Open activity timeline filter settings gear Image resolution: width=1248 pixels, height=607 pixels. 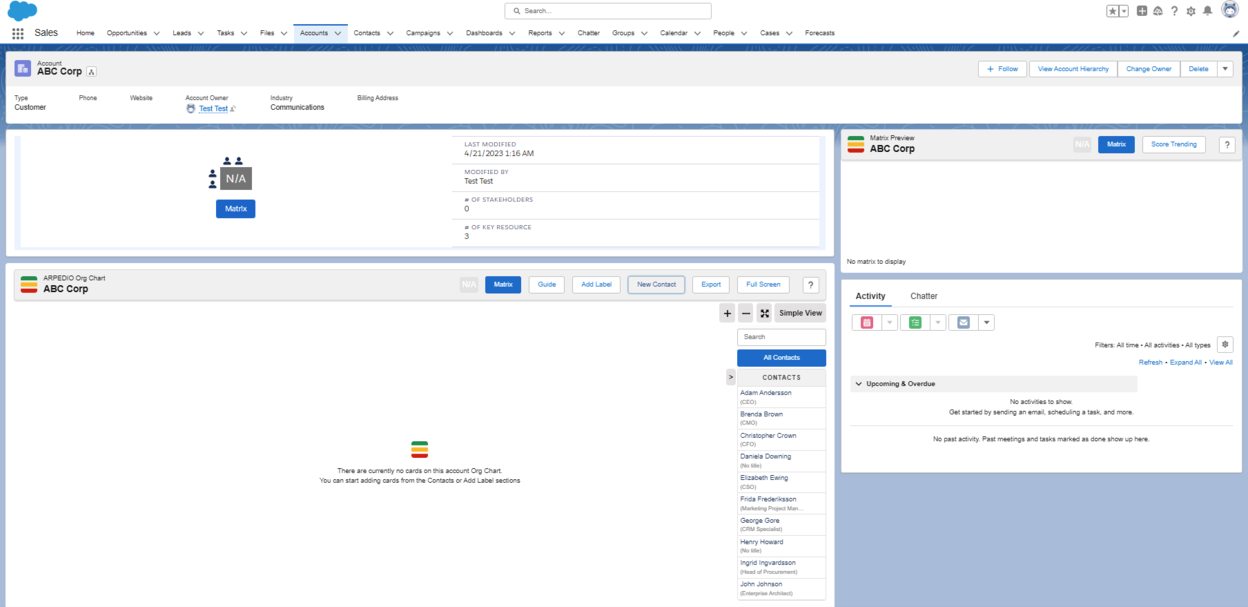(1225, 345)
